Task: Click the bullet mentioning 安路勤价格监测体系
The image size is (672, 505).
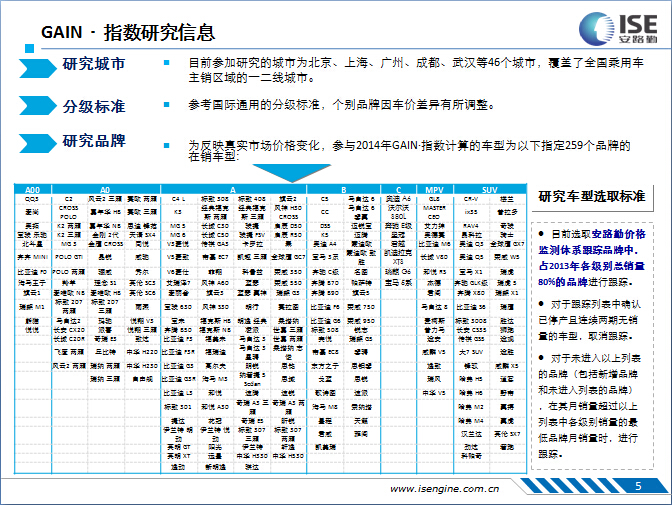Action: coord(592,258)
